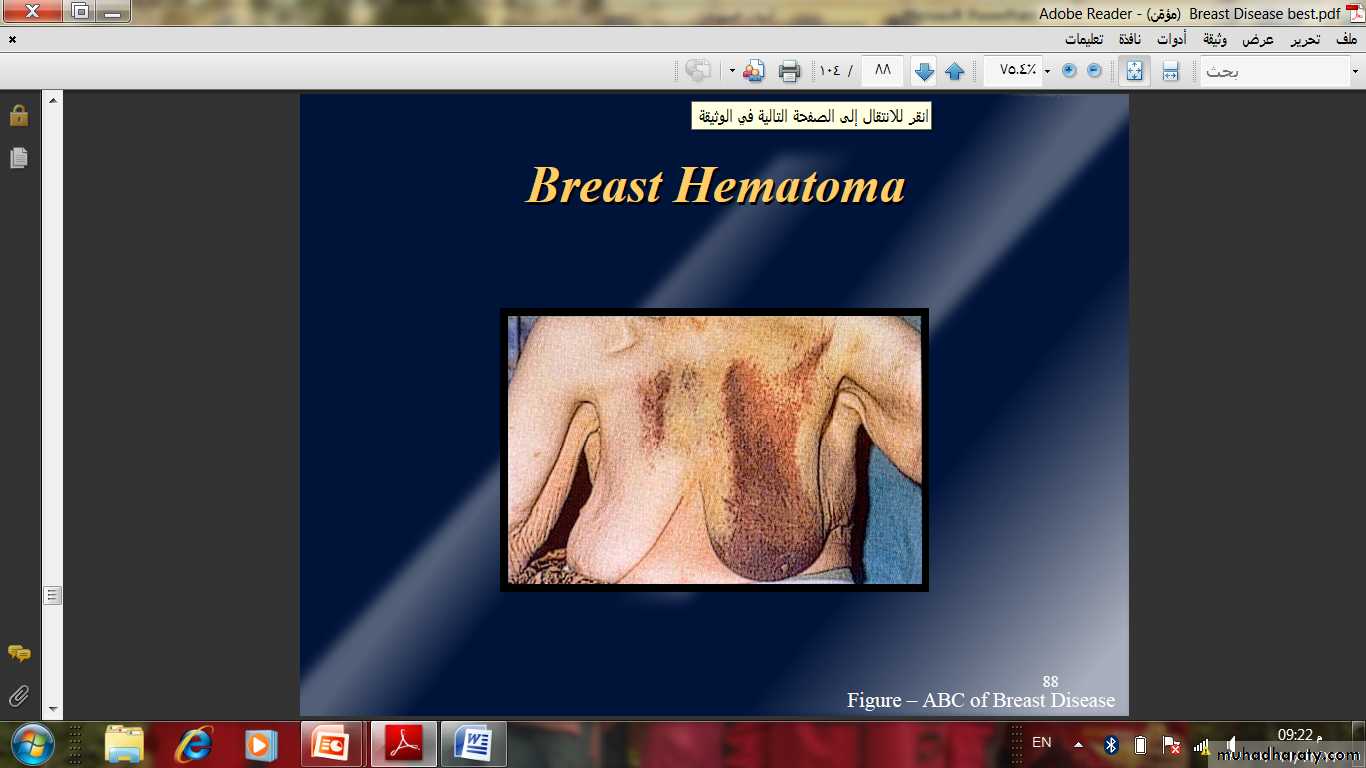Toggle fit whole page view
The image size is (1366, 768).
[x=1135, y=71]
